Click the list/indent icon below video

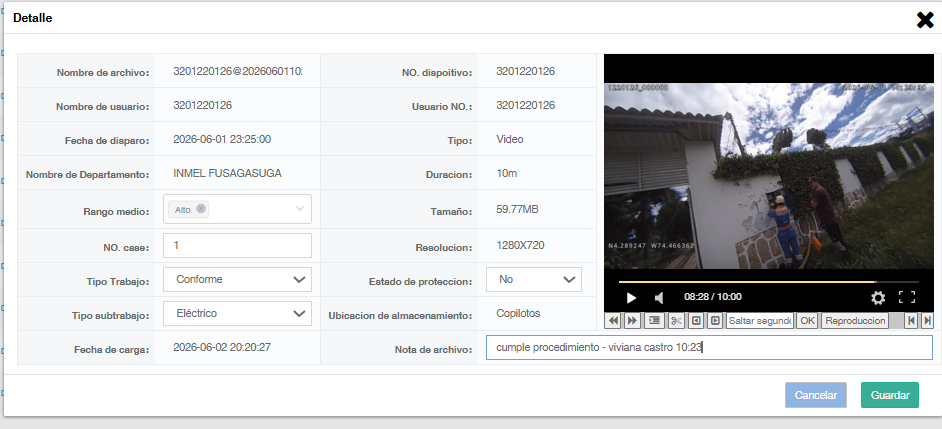(x=654, y=321)
